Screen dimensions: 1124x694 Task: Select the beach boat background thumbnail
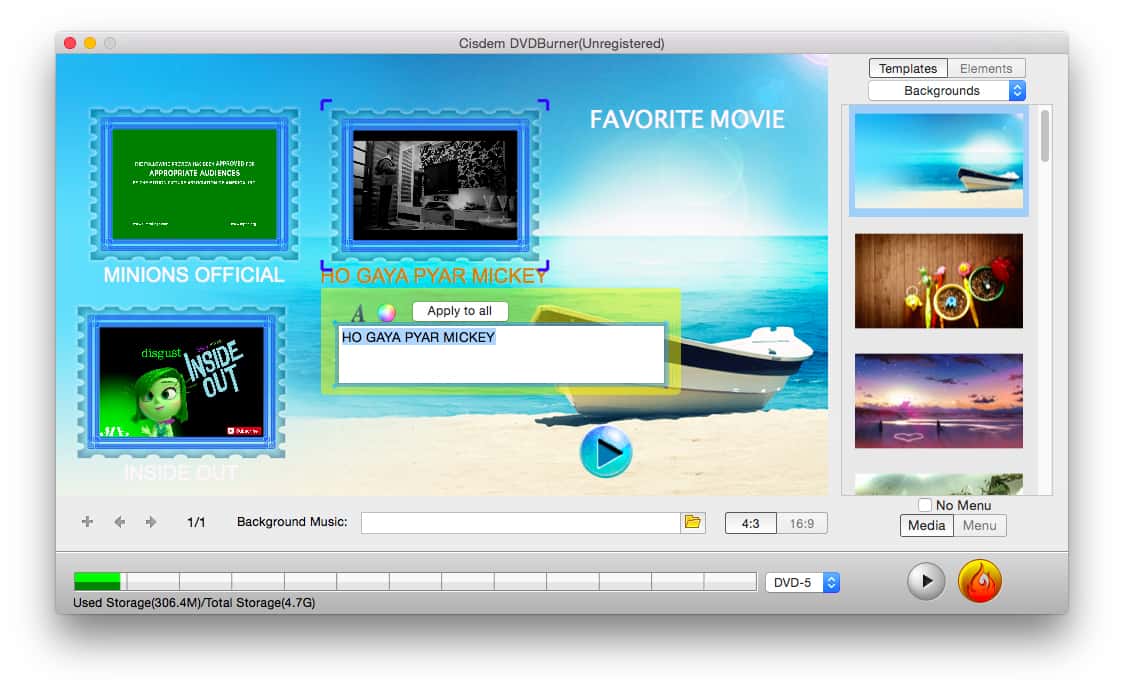pos(938,161)
